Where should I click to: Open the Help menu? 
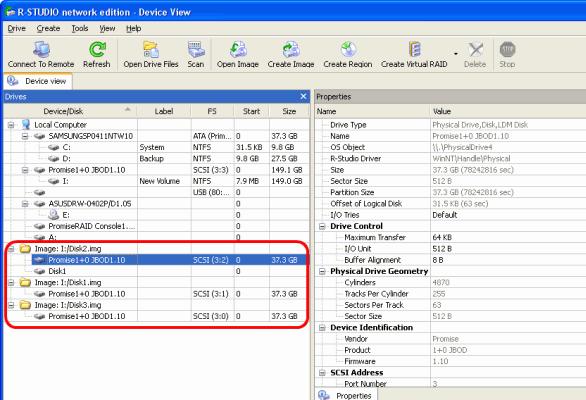(133, 28)
